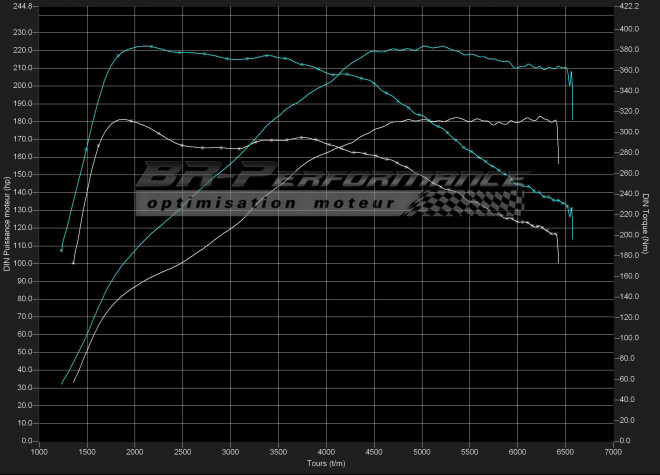Click the 300.0 label on right torque axis
The height and width of the screenshot is (475, 660).
tap(627, 132)
